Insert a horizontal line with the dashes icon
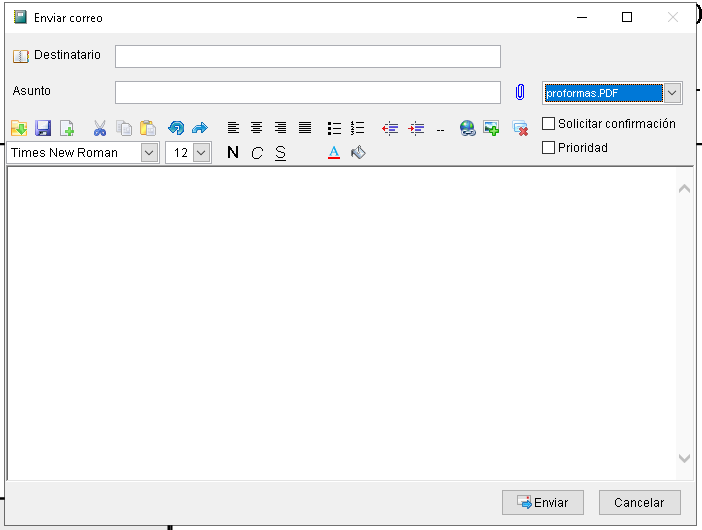Image resolution: width=702 pixels, height=530 pixels. [x=441, y=130]
